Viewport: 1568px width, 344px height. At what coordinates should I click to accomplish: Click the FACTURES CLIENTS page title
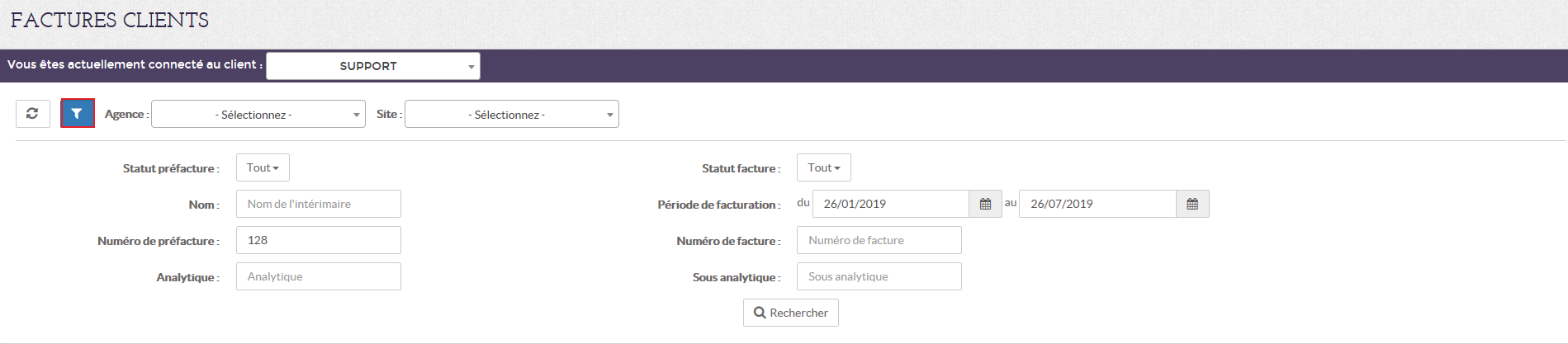(x=110, y=21)
